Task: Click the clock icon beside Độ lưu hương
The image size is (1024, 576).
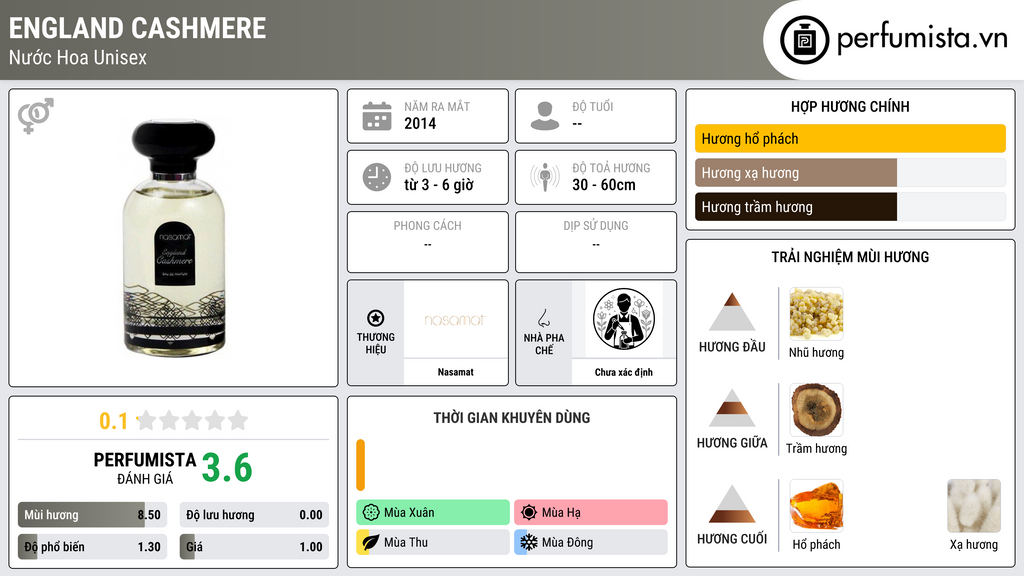Action: click(x=377, y=177)
